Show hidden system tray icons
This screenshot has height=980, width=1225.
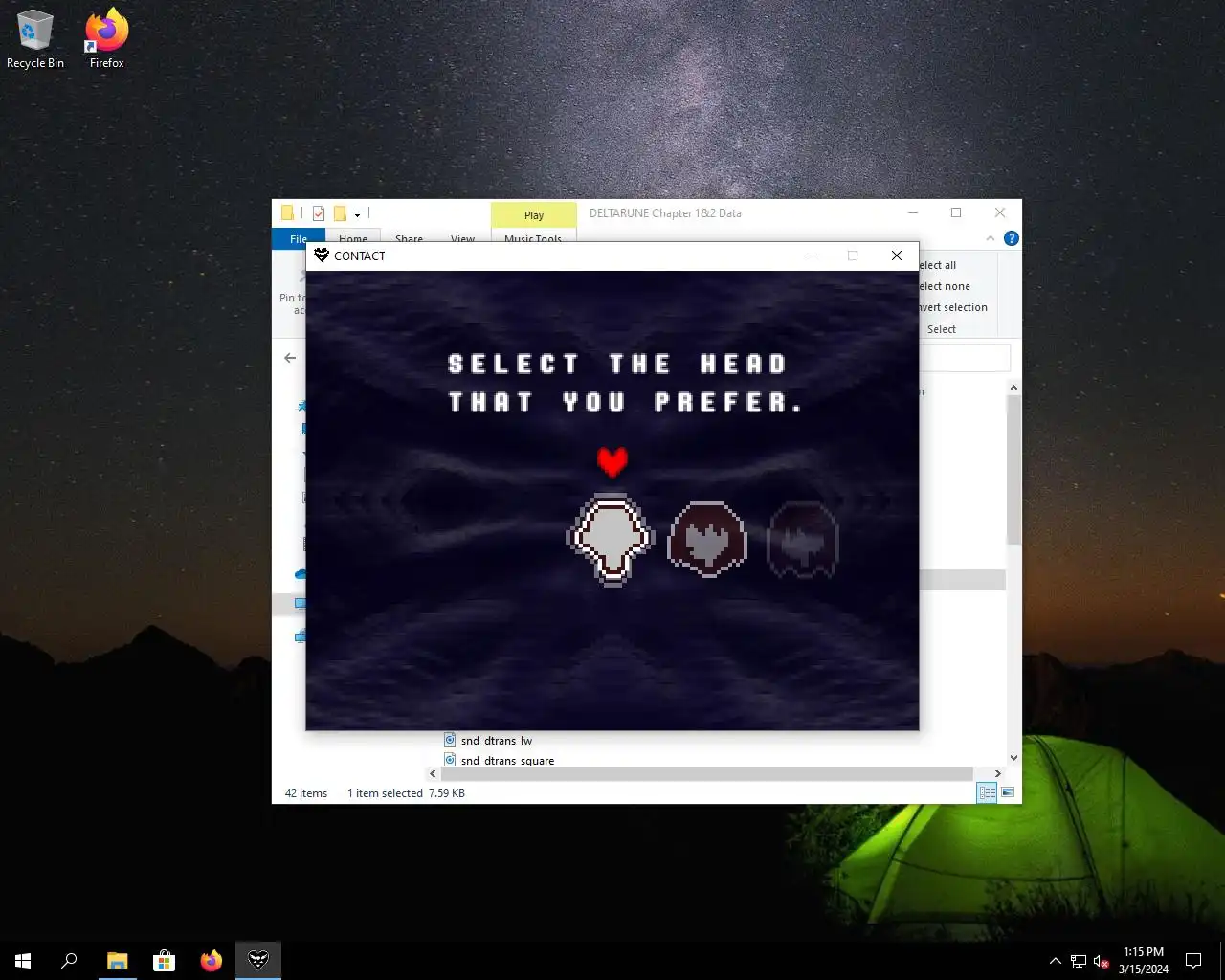(x=1055, y=961)
